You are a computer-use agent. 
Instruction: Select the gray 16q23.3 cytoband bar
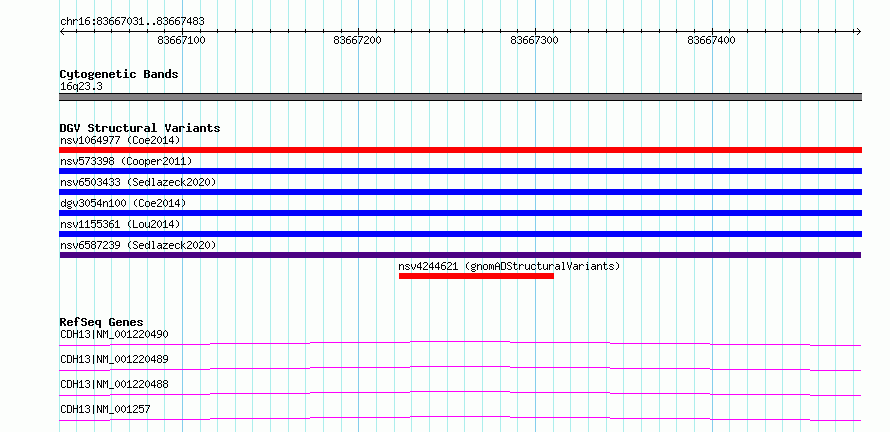460,97
